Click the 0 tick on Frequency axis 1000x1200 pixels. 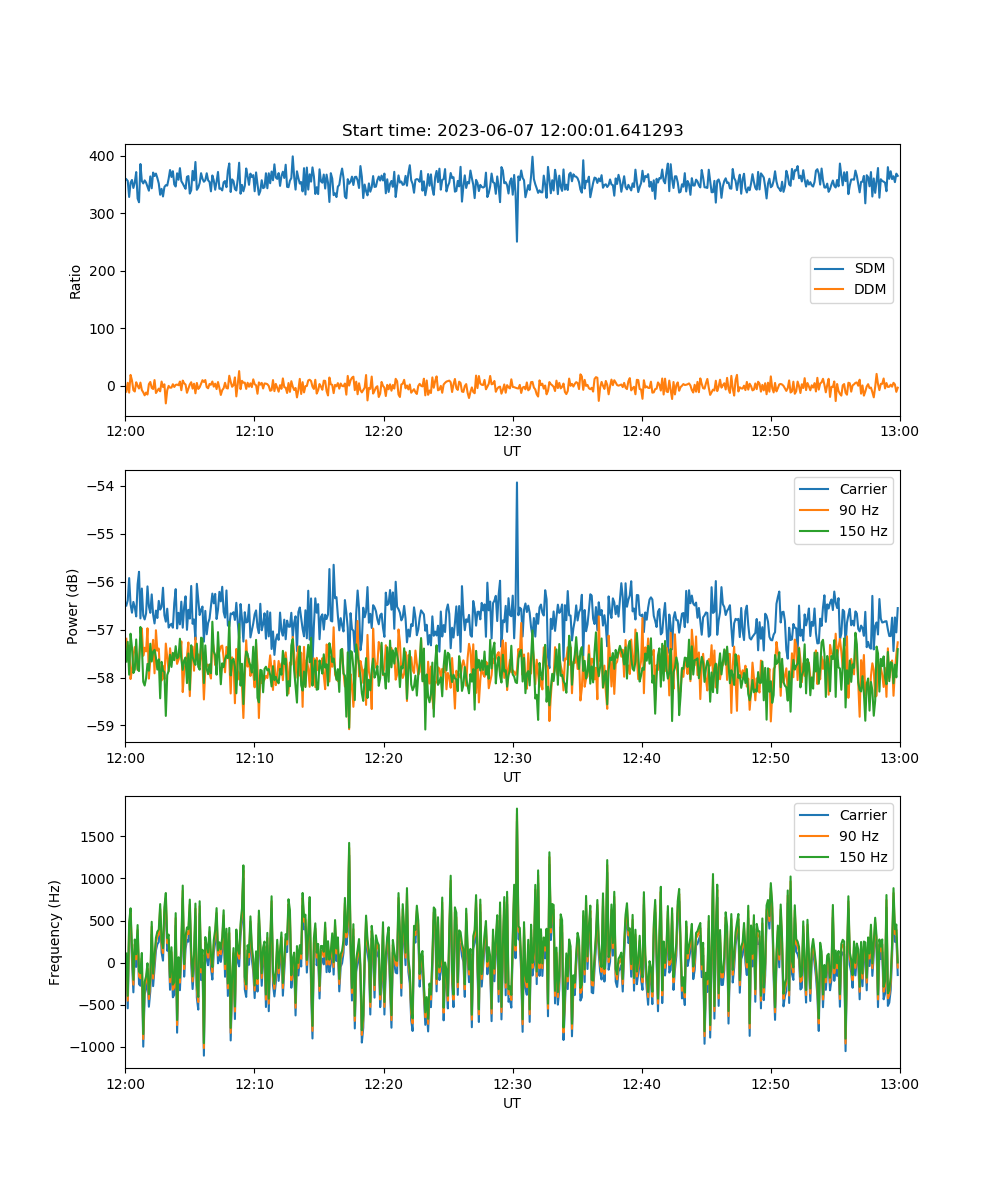click(x=113, y=963)
